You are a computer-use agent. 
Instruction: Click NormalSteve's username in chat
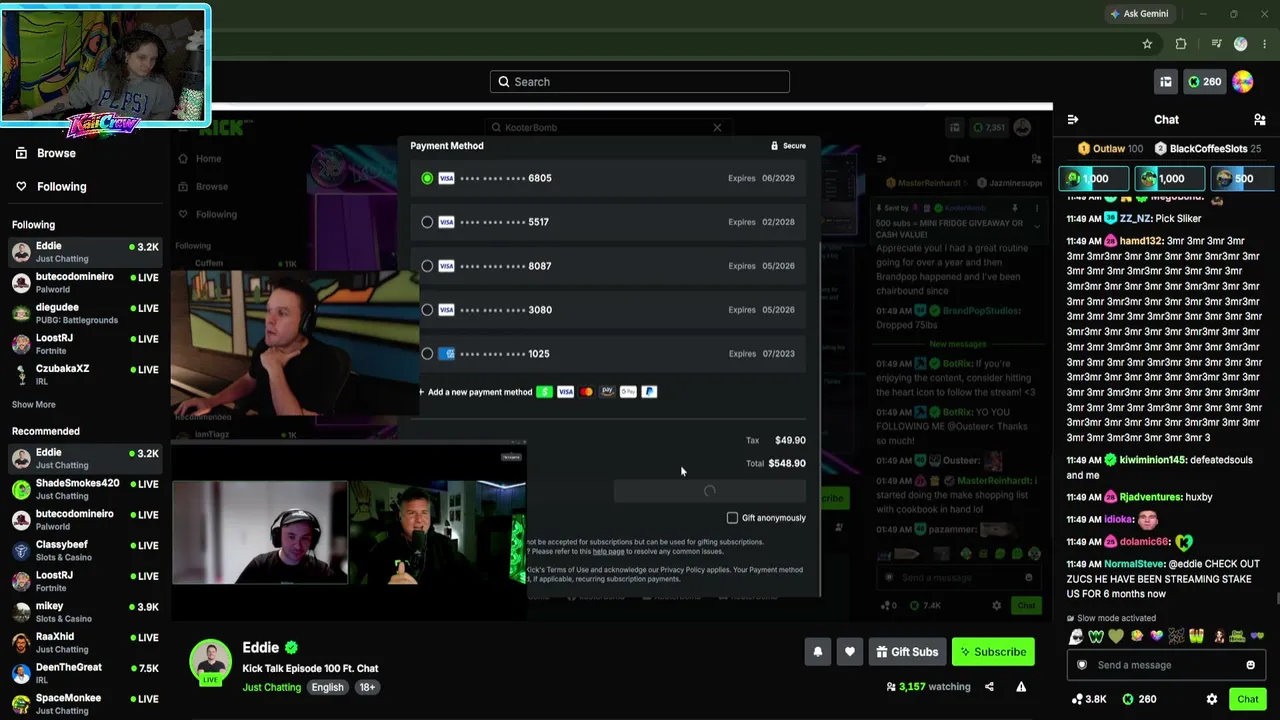1134,564
